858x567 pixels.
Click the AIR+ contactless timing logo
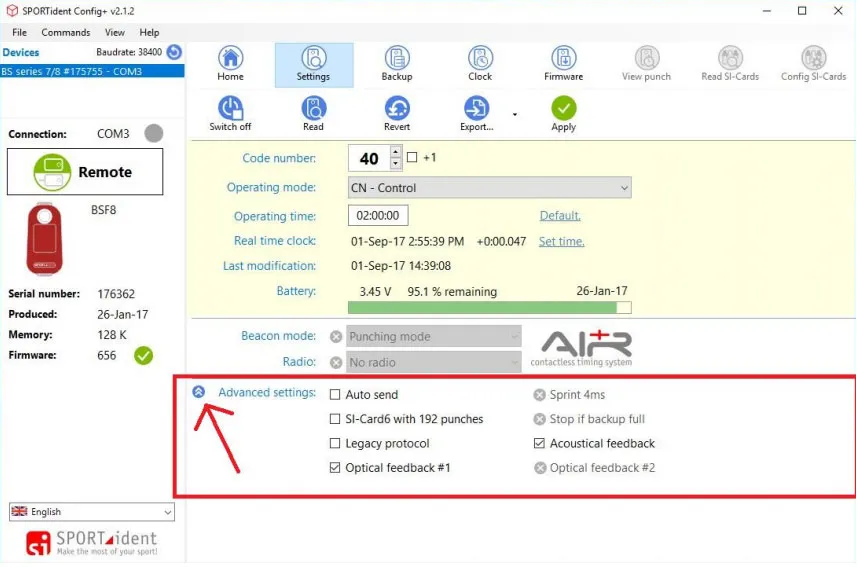click(x=582, y=349)
